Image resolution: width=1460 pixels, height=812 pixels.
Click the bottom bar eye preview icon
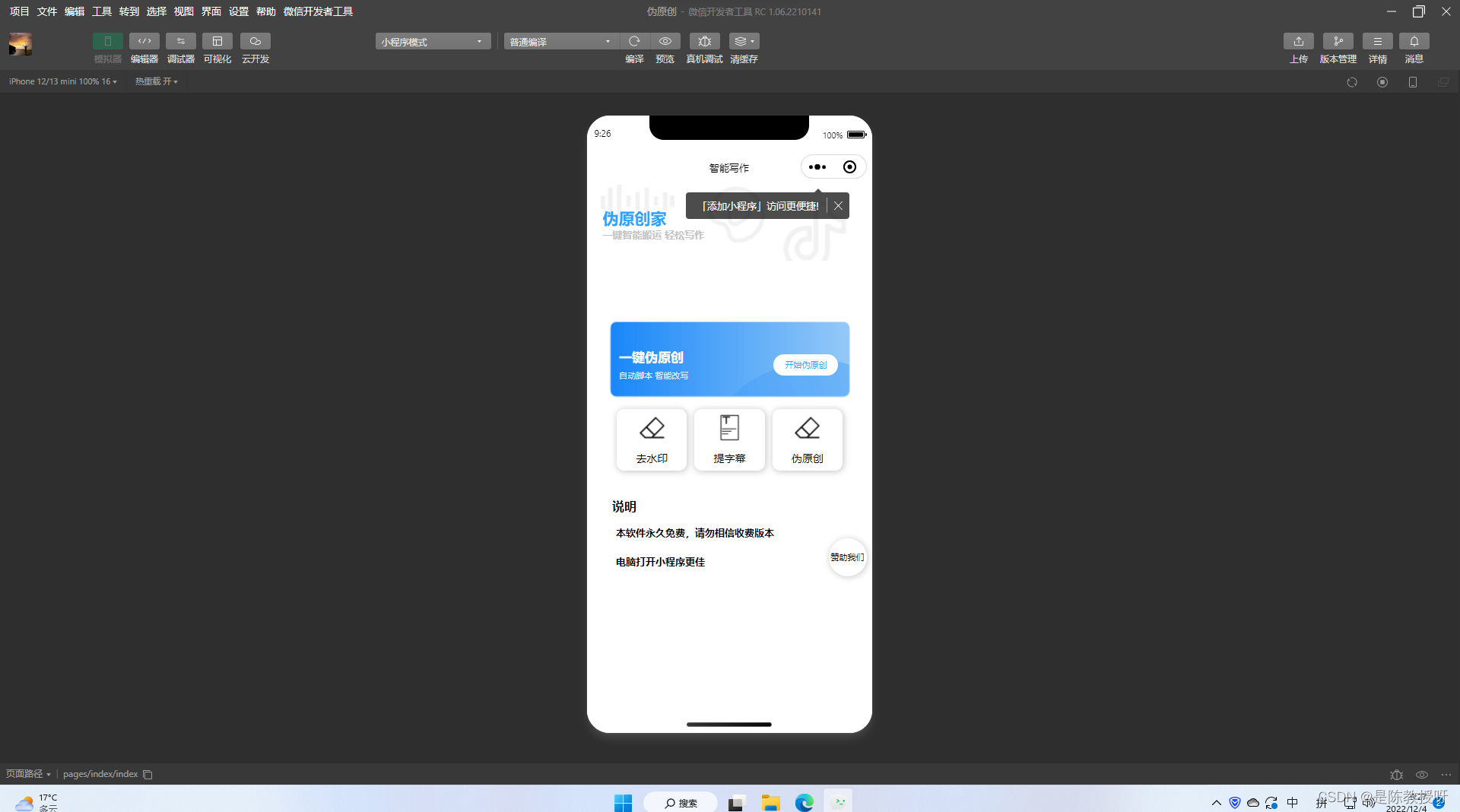1421,775
